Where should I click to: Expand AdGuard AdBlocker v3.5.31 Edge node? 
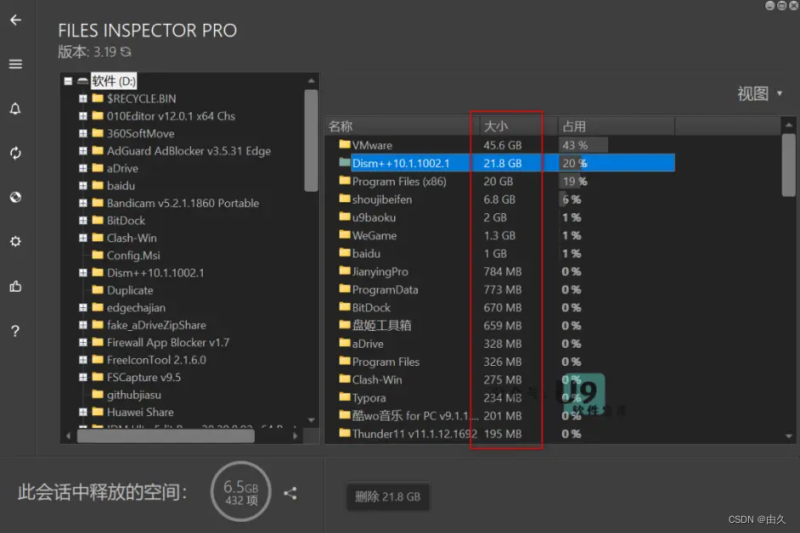(83, 150)
